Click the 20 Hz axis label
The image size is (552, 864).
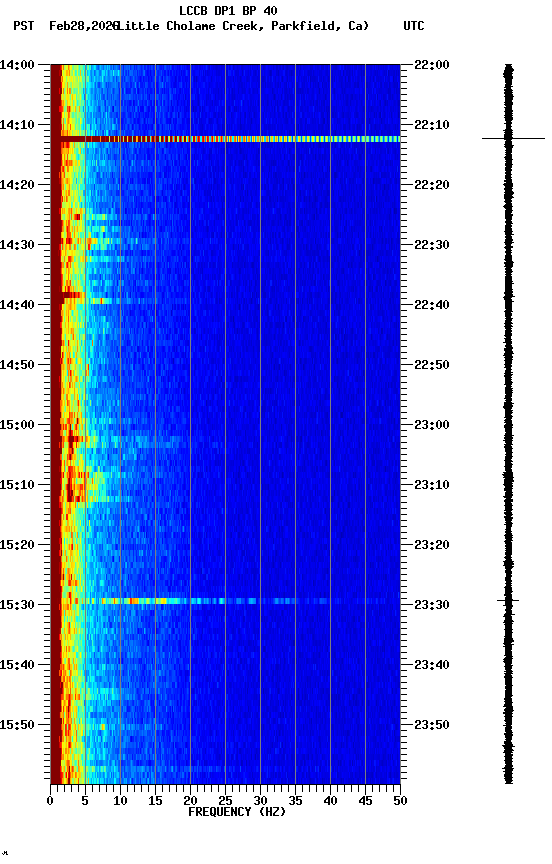(190, 801)
